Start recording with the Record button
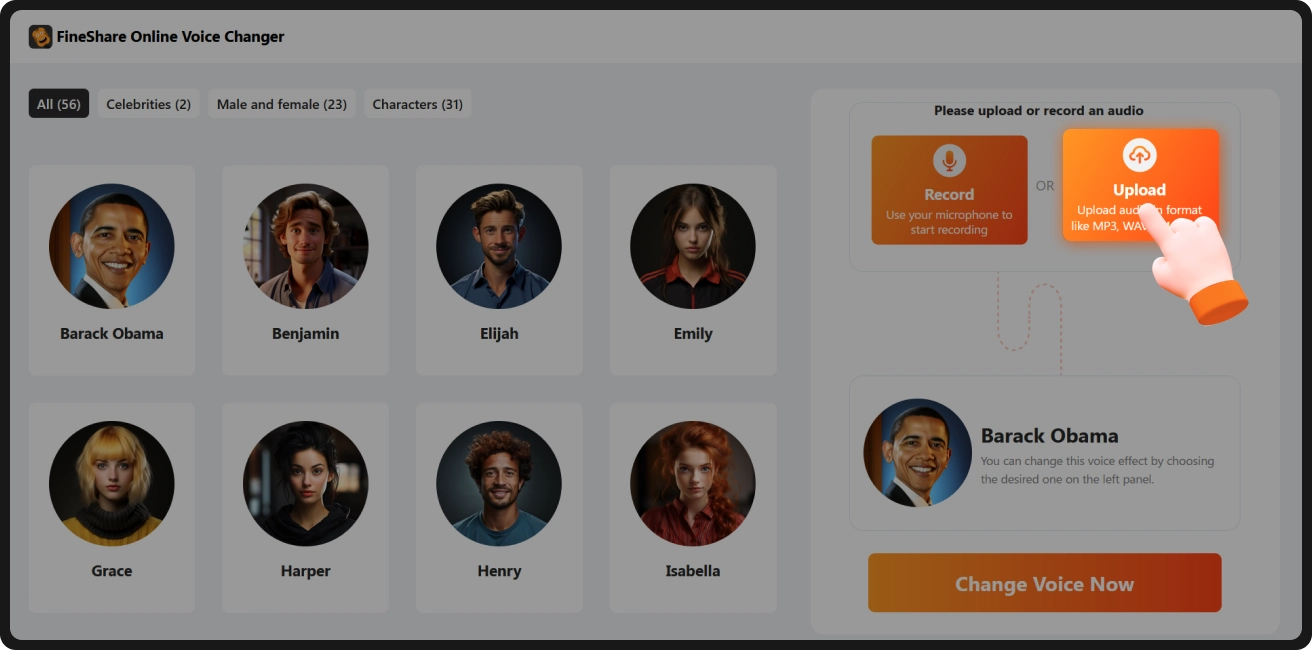The height and width of the screenshot is (650, 1312). 949,190
